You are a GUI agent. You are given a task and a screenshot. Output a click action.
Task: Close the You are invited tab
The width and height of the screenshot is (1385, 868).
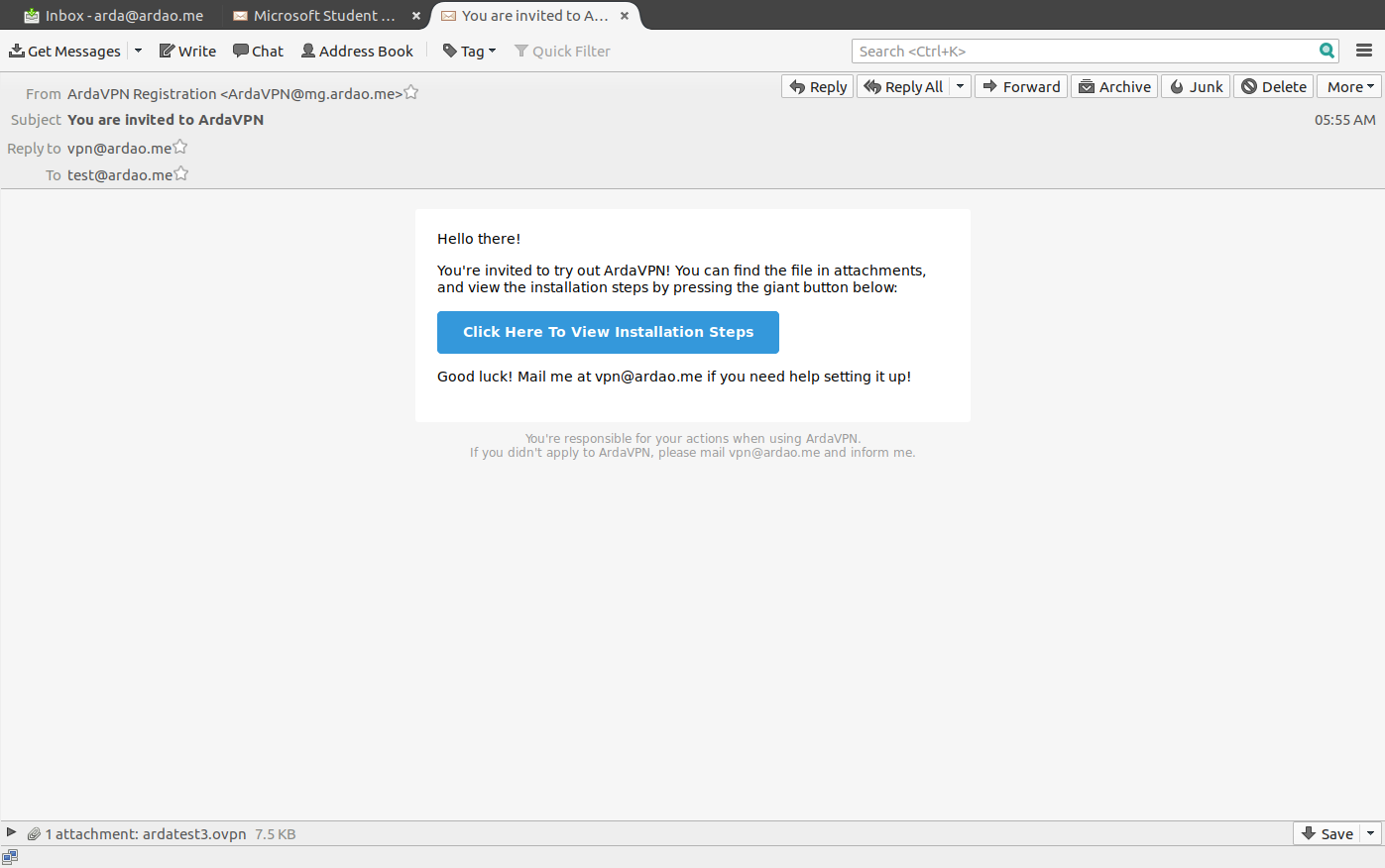(x=625, y=16)
